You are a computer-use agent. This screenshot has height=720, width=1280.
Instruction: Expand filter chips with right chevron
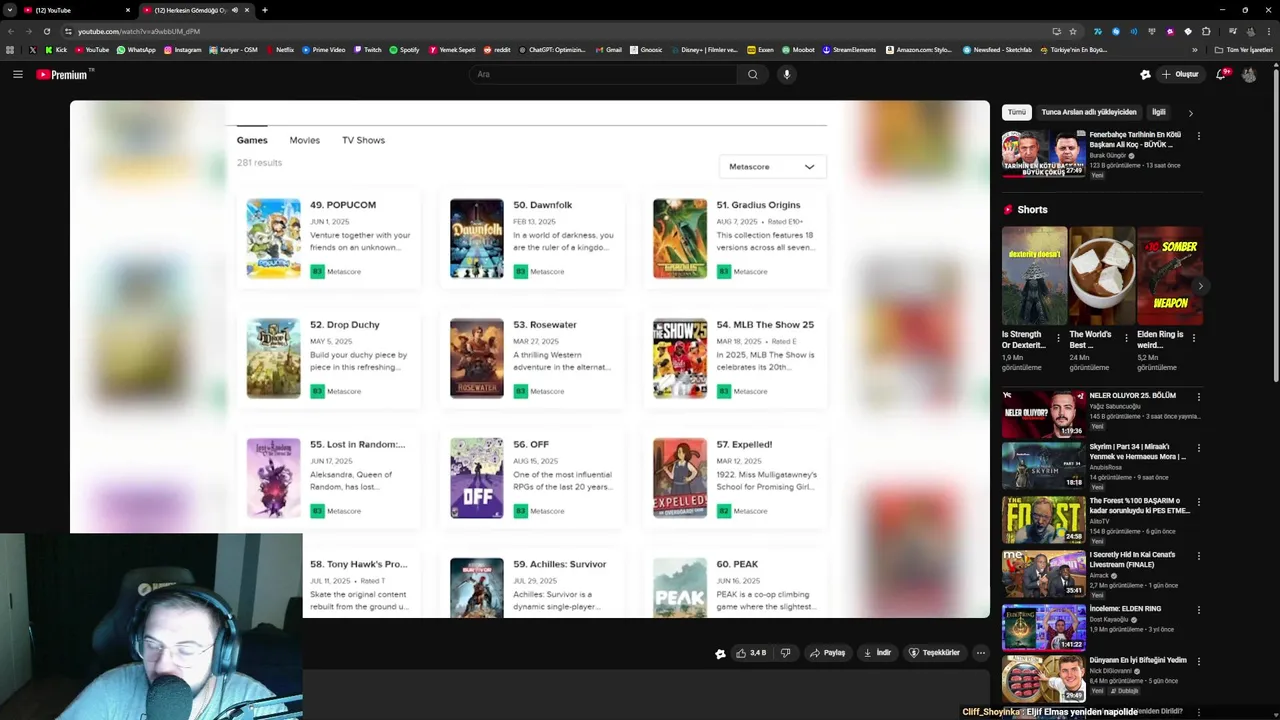pyautogui.click(x=1190, y=113)
